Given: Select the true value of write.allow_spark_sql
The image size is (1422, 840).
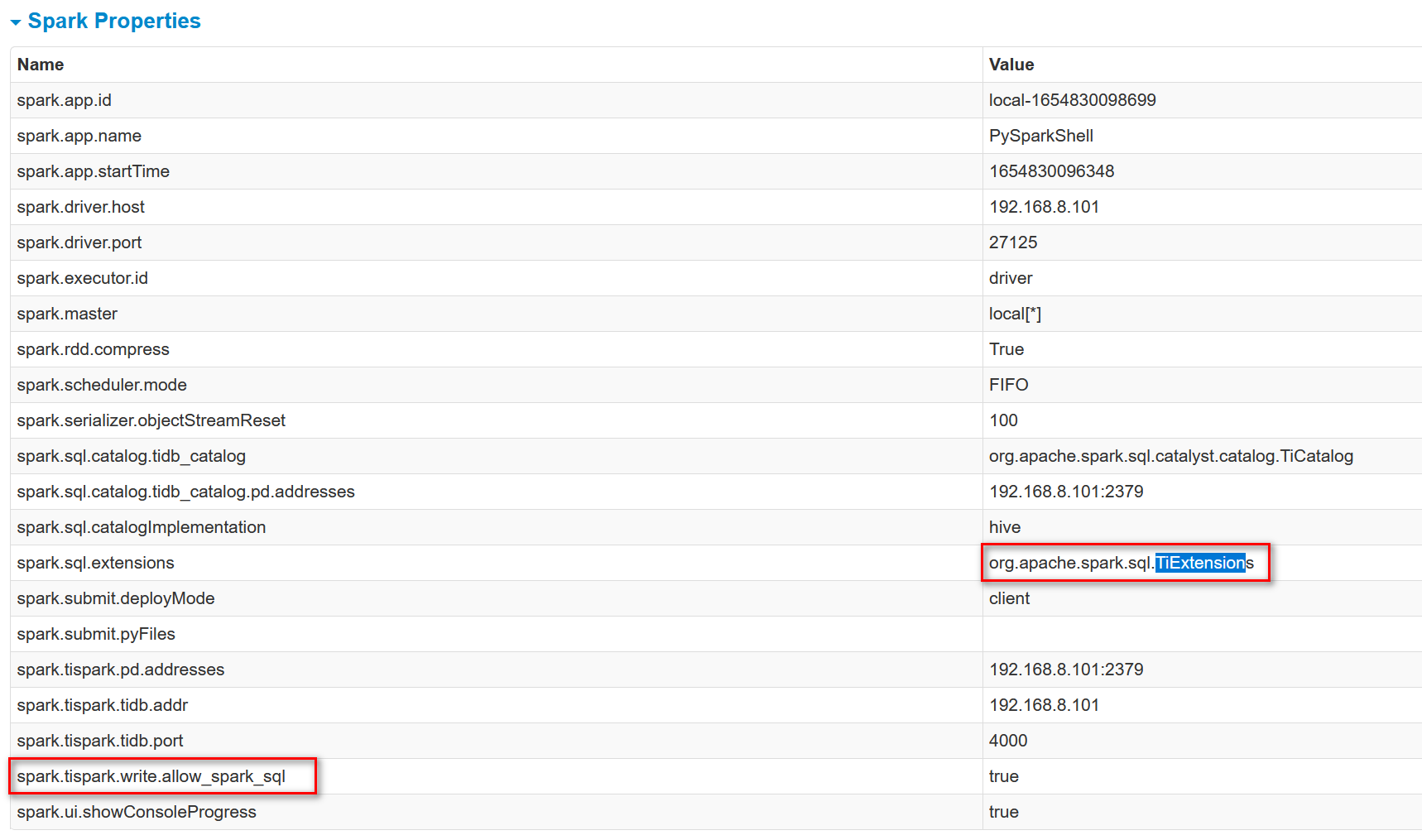Looking at the screenshot, I should pos(1004,776).
